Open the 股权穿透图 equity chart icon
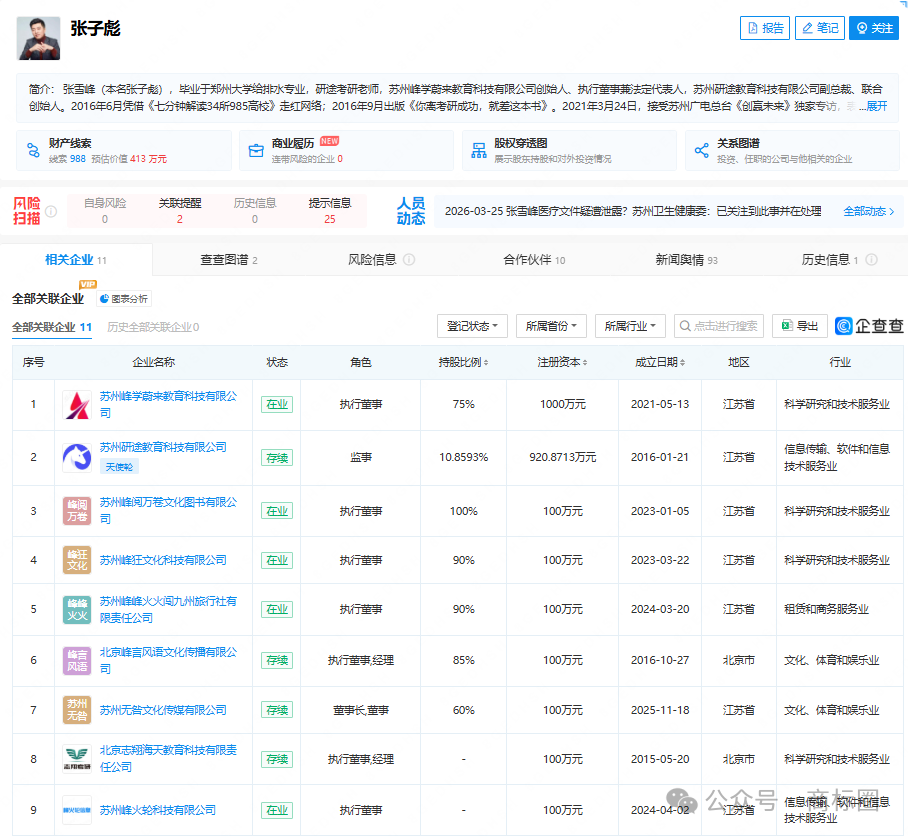Image resolution: width=908 pixels, height=836 pixels. pyautogui.click(x=479, y=151)
